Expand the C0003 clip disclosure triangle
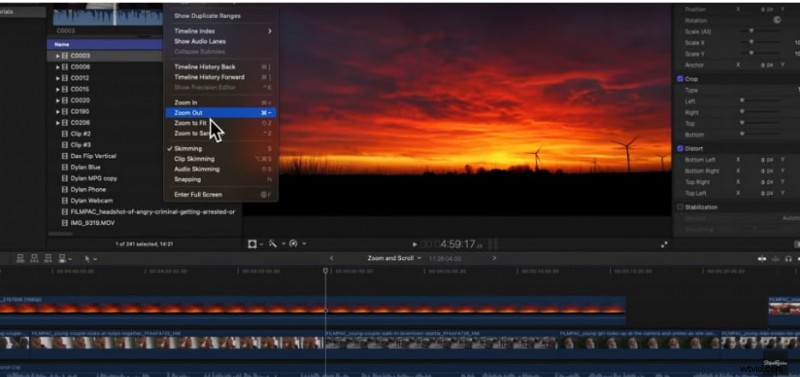Viewport: 800px width, 377px height. (58, 56)
